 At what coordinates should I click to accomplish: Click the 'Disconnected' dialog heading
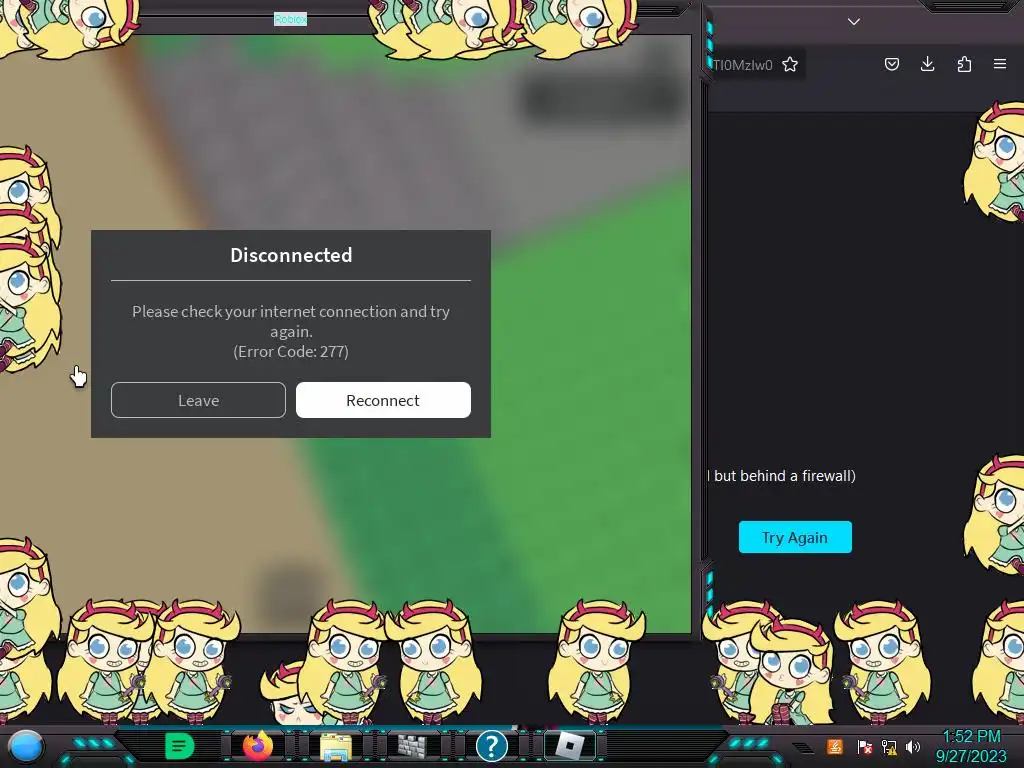click(291, 255)
